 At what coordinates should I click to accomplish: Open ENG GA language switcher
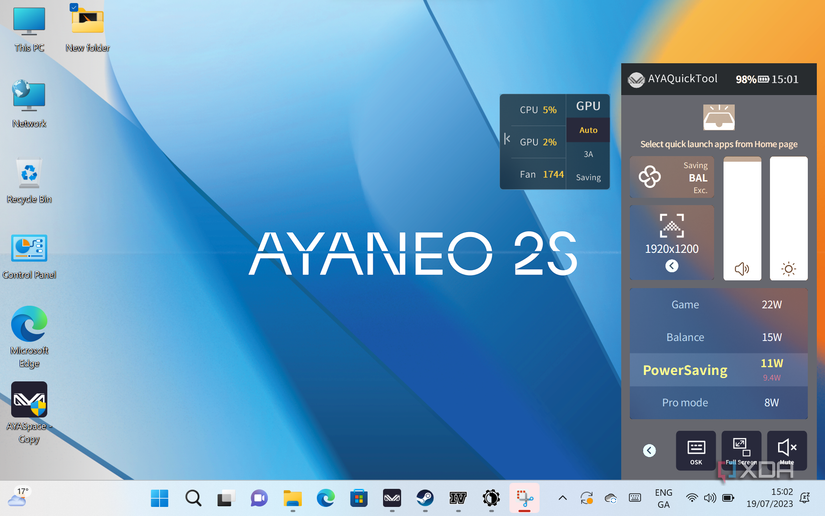point(663,498)
